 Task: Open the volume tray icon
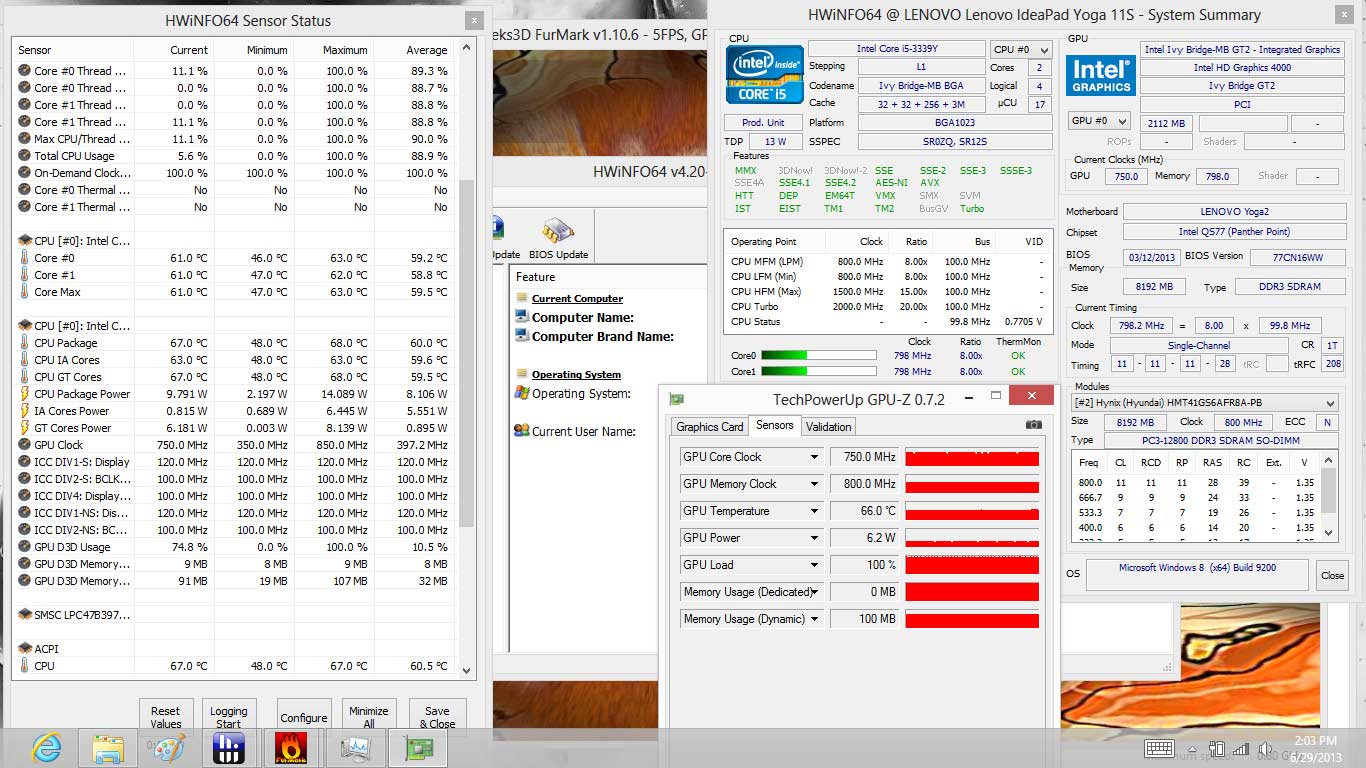(1264, 748)
